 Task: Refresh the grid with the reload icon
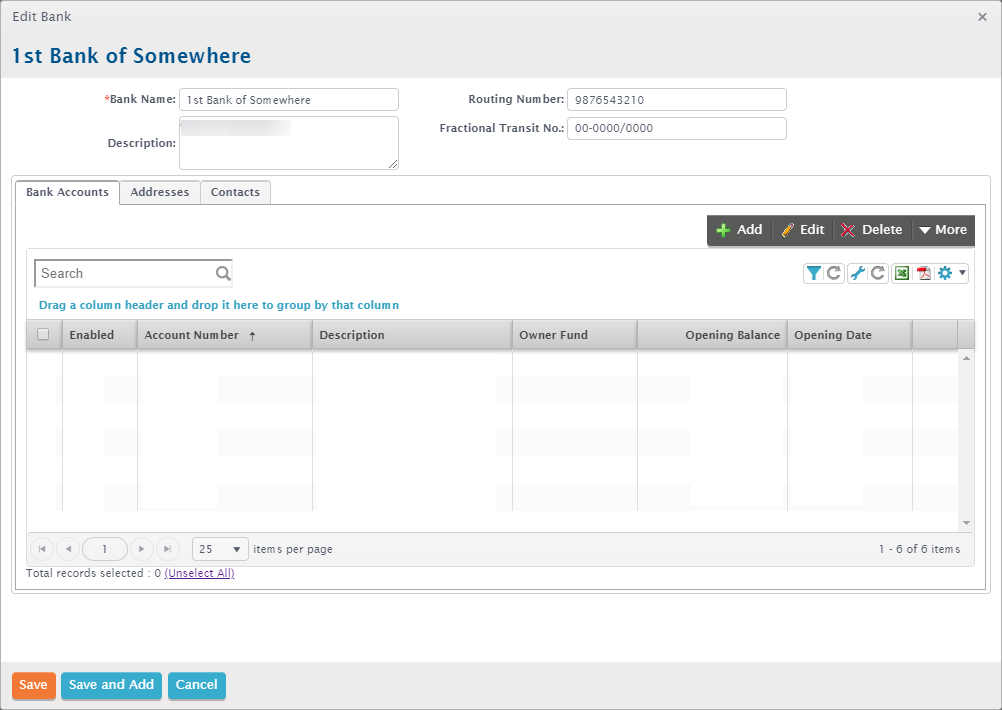click(833, 272)
